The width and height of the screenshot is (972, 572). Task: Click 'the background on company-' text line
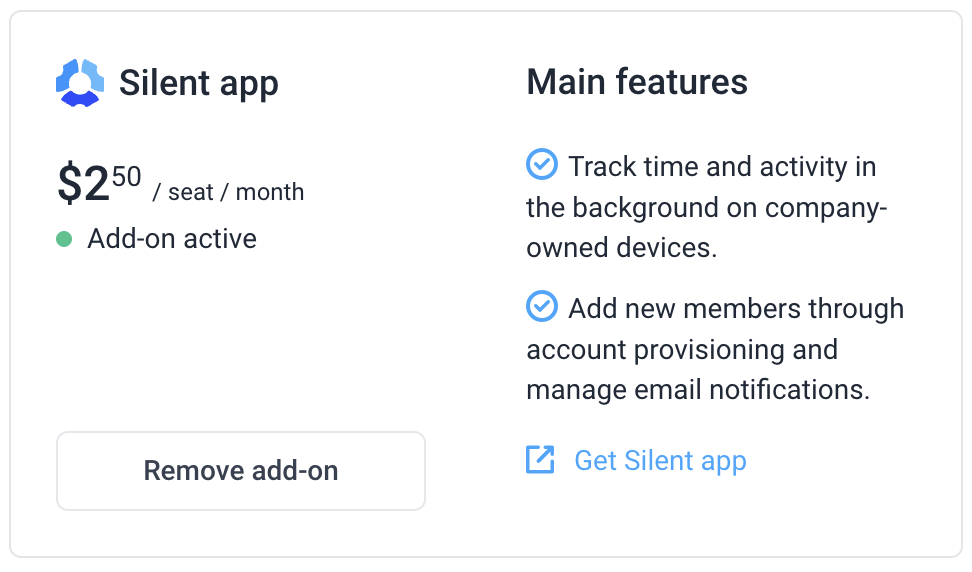click(x=707, y=208)
